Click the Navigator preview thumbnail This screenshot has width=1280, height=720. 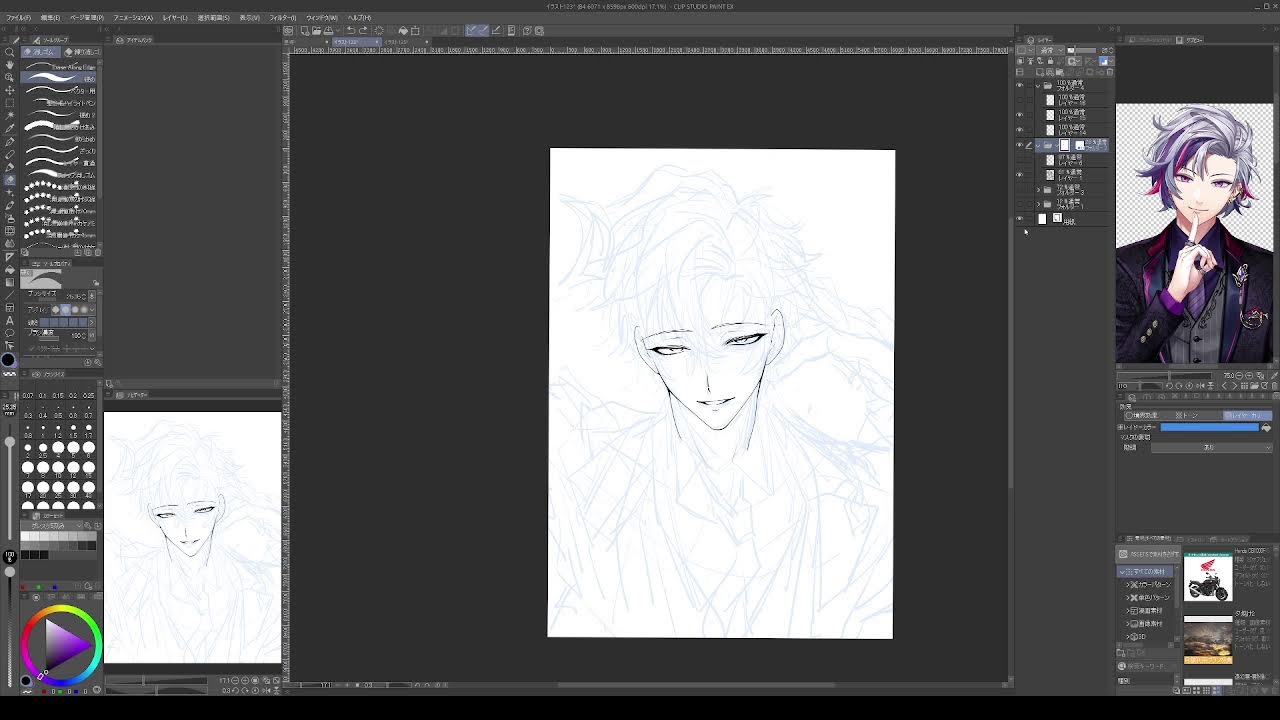click(x=193, y=537)
